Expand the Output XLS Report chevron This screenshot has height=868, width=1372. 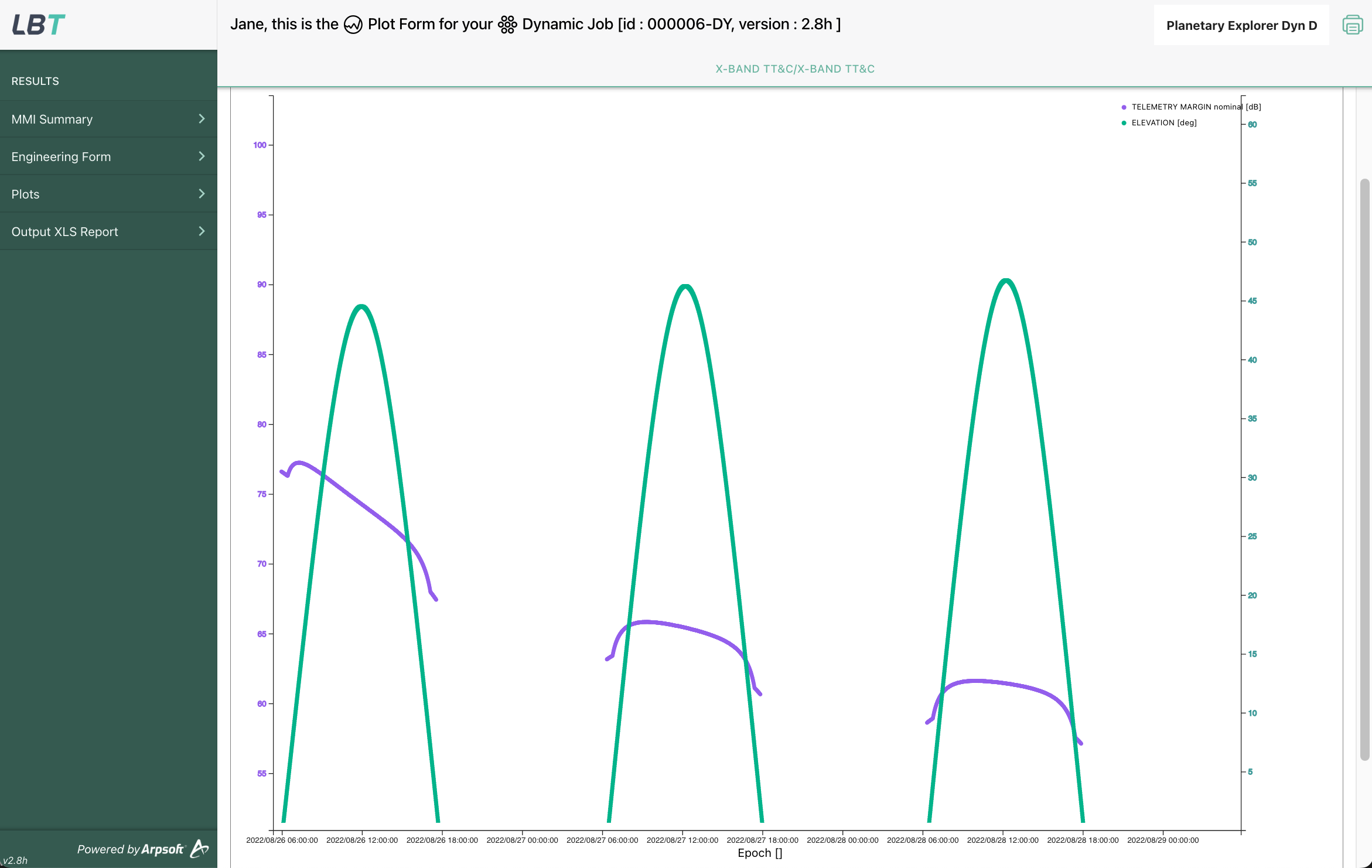(x=202, y=231)
